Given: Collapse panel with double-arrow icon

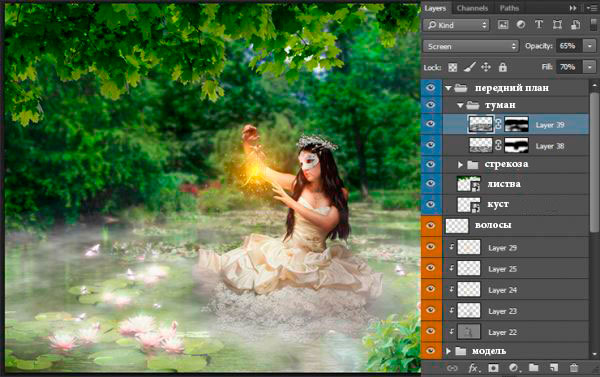Looking at the screenshot, I should [x=573, y=8].
